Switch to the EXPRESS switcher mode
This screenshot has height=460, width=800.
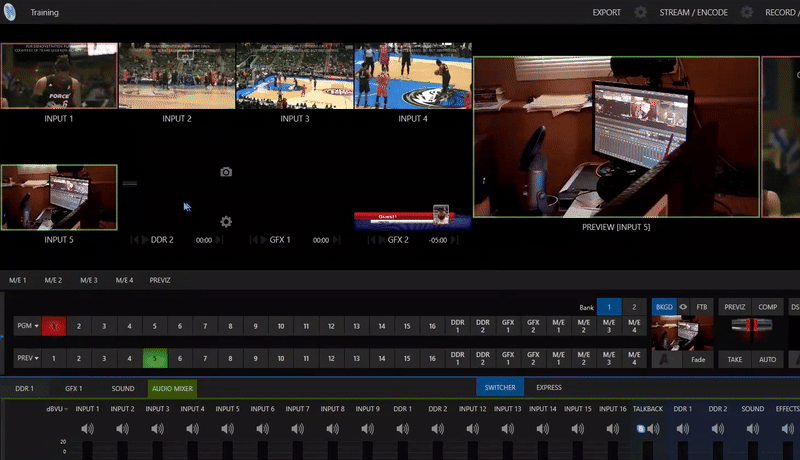point(549,388)
